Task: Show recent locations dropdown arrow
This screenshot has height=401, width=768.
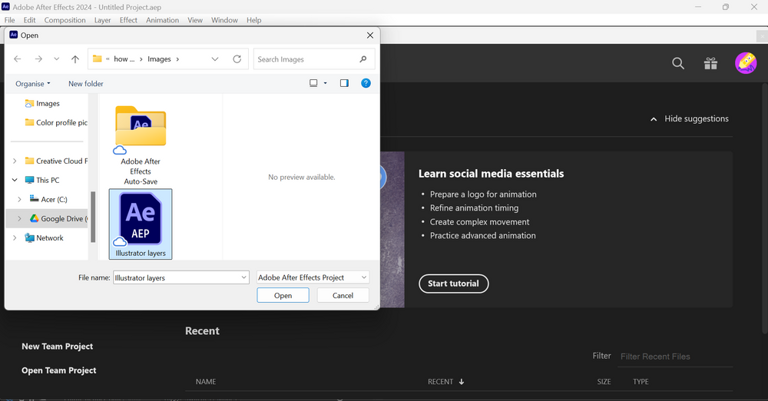Action: click(x=56, y=59)
